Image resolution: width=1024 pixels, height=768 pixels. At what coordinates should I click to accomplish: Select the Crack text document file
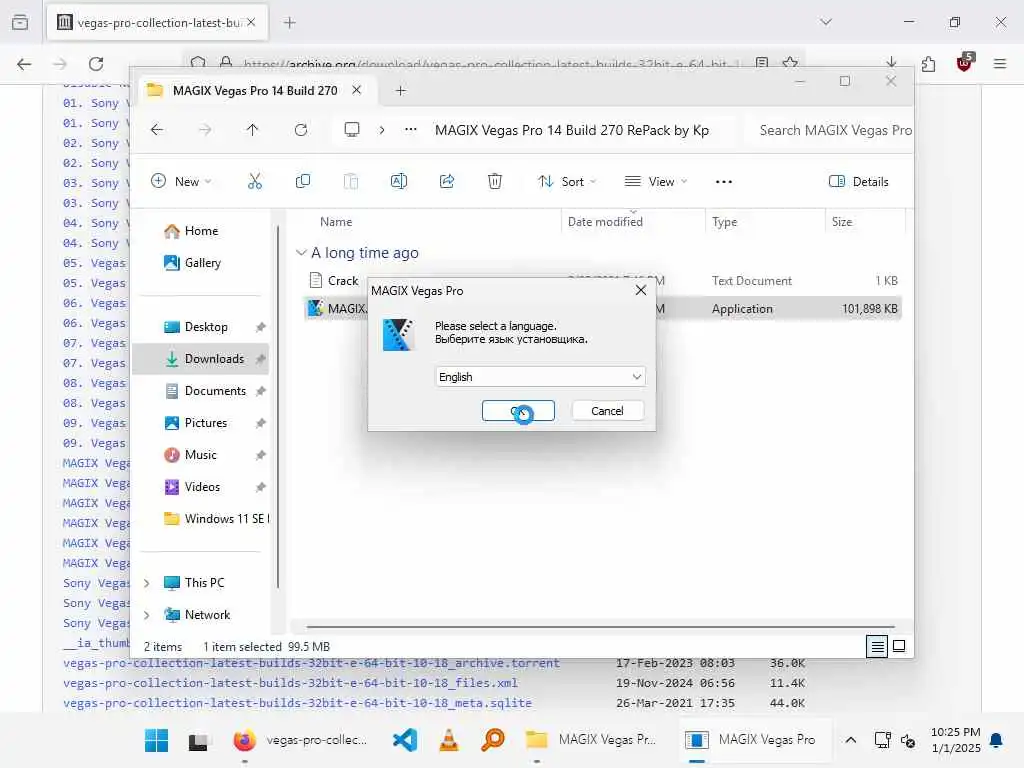(x=343, y=281)
